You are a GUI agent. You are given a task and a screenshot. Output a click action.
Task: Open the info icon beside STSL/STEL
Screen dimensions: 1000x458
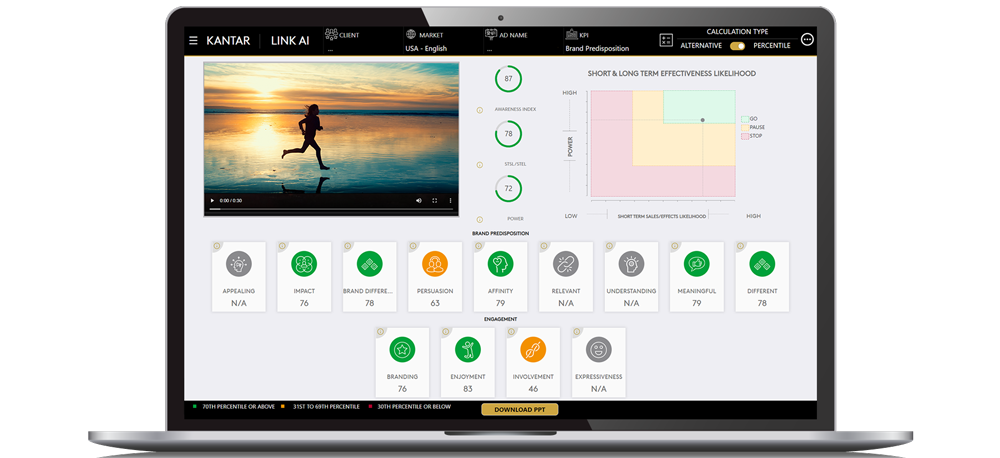480,165
